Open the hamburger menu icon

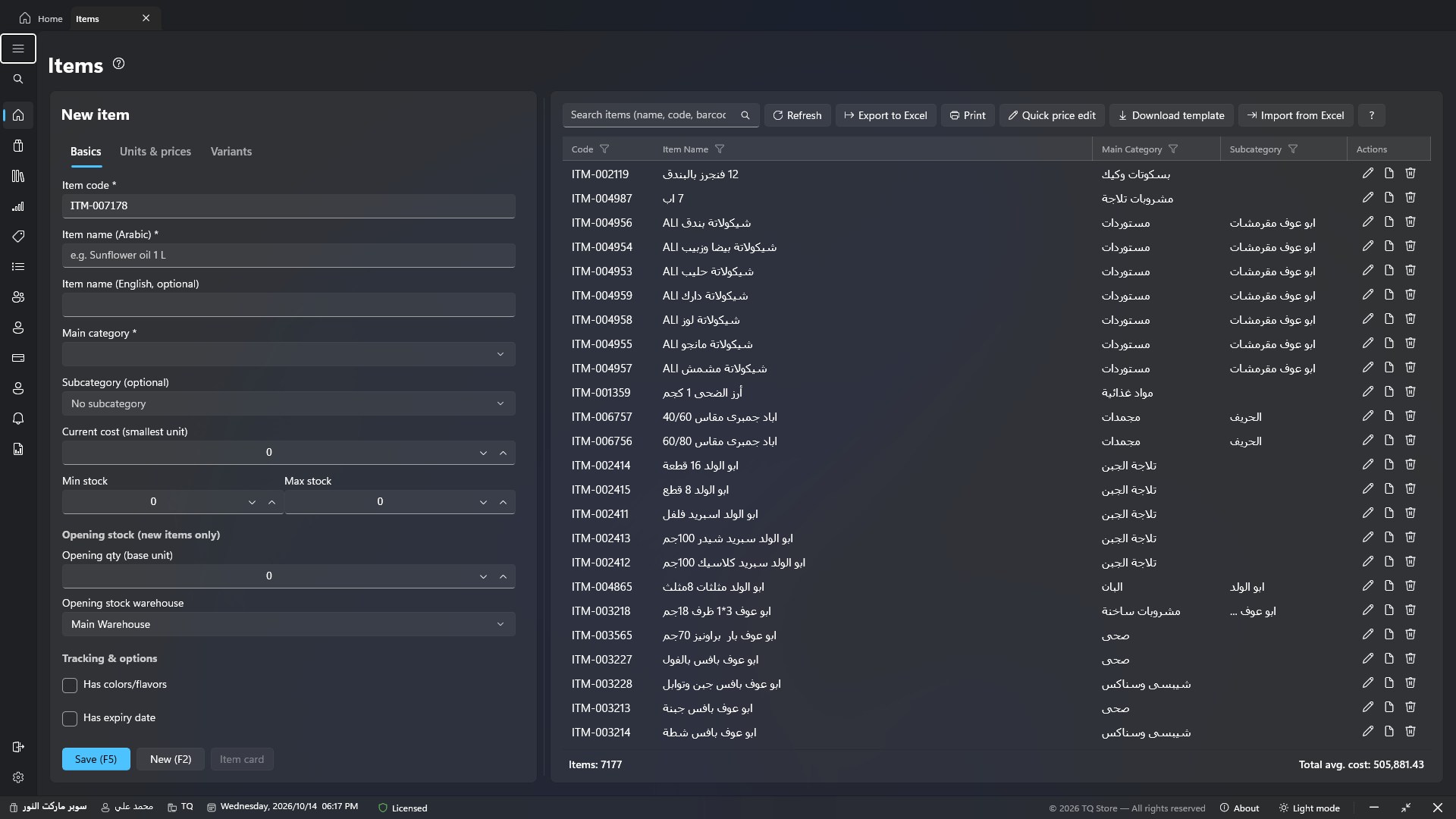[18, 49]
